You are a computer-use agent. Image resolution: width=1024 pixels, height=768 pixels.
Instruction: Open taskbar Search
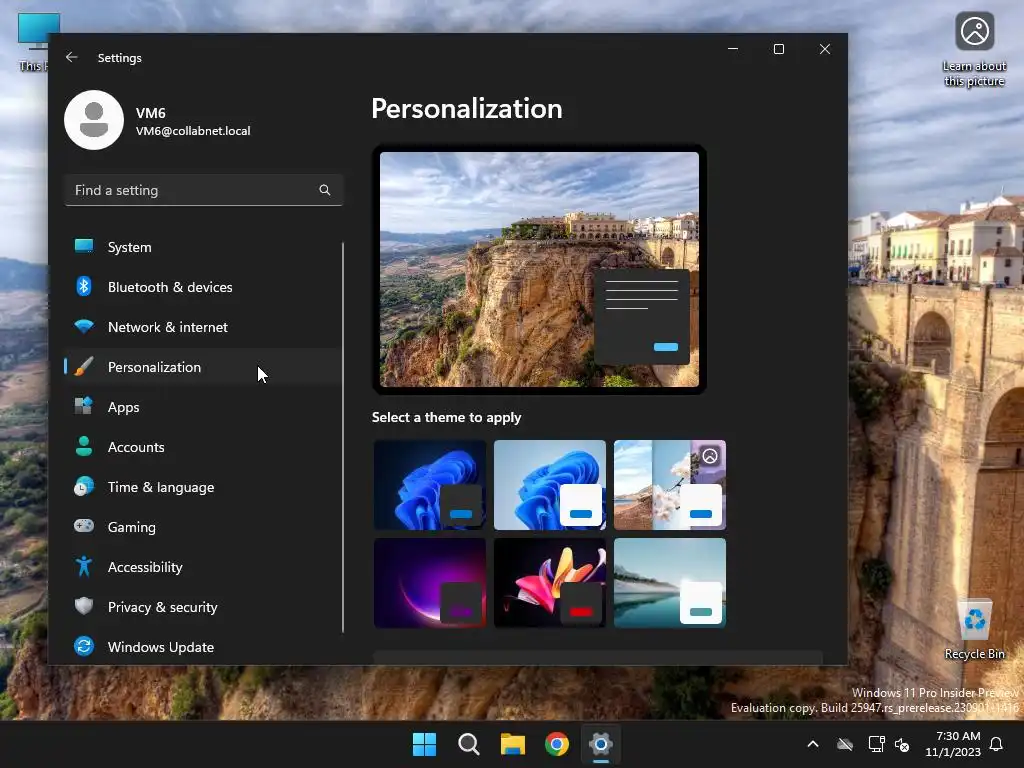[x=468, y=744]
